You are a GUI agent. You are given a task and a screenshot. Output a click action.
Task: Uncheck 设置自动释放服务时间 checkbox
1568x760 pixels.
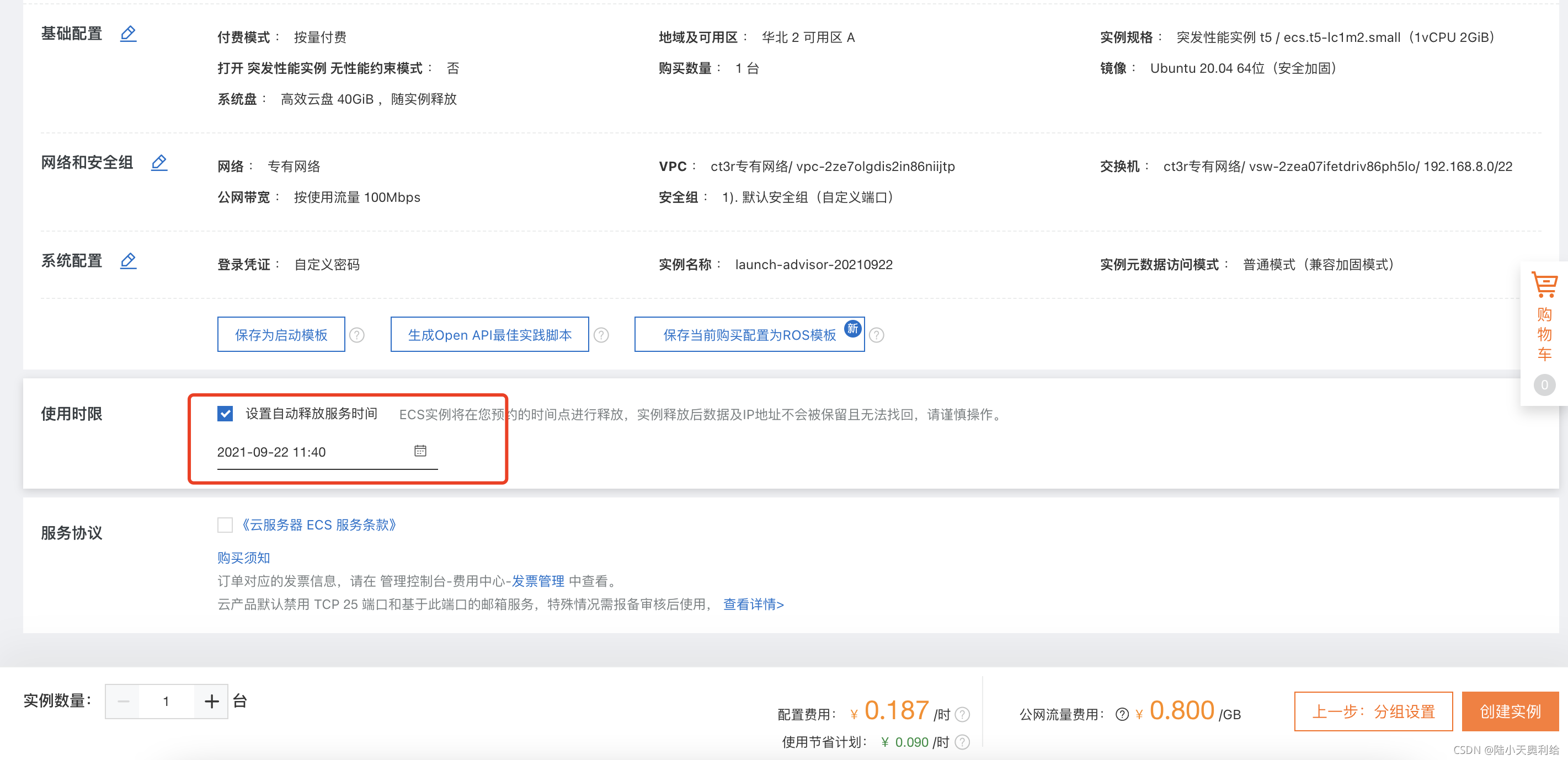point(225,414)
